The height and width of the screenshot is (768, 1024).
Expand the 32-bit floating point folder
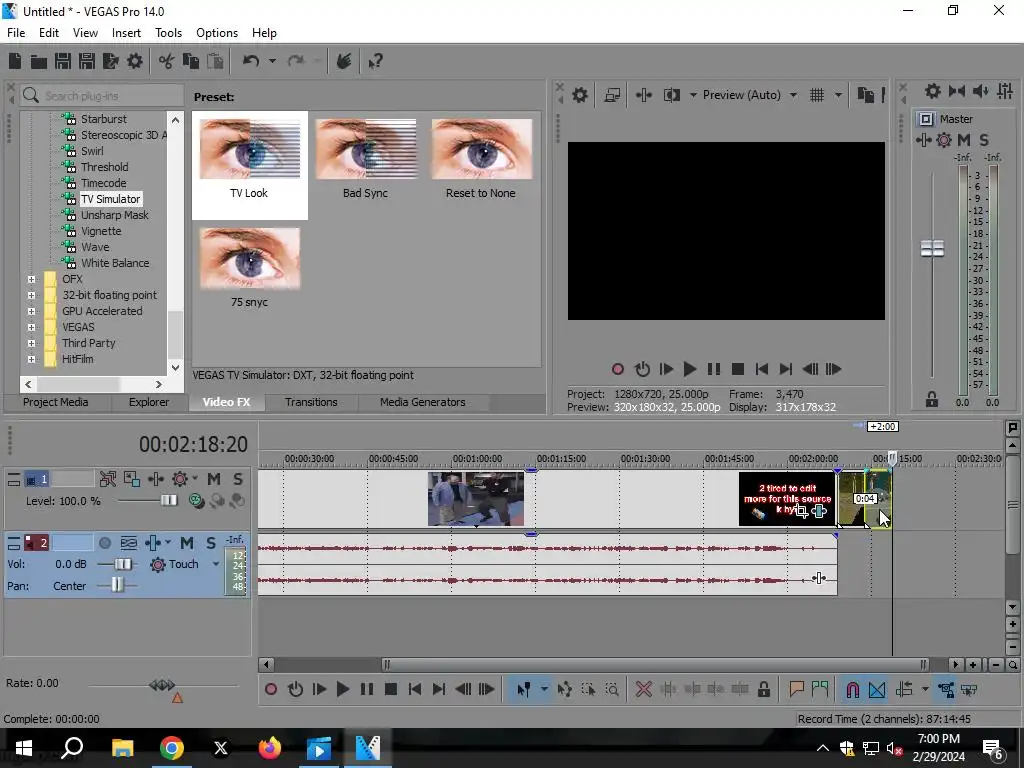tap(31, 295)
